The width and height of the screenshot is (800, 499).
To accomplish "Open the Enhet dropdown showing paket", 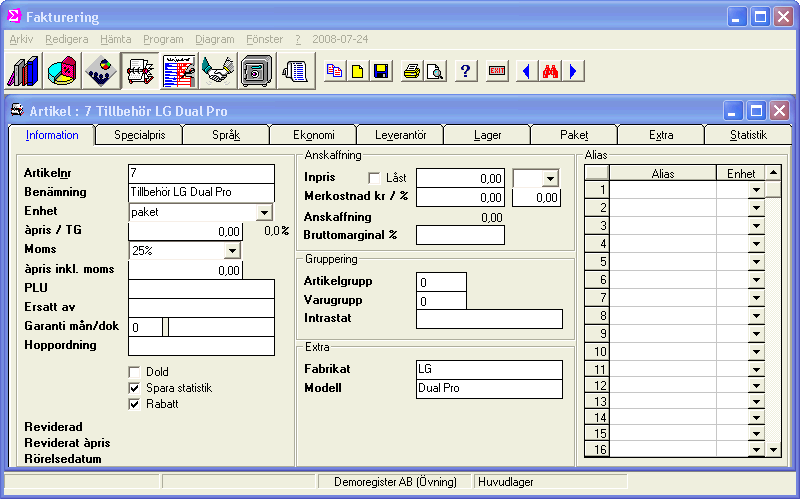I will (x=264, y=212).
